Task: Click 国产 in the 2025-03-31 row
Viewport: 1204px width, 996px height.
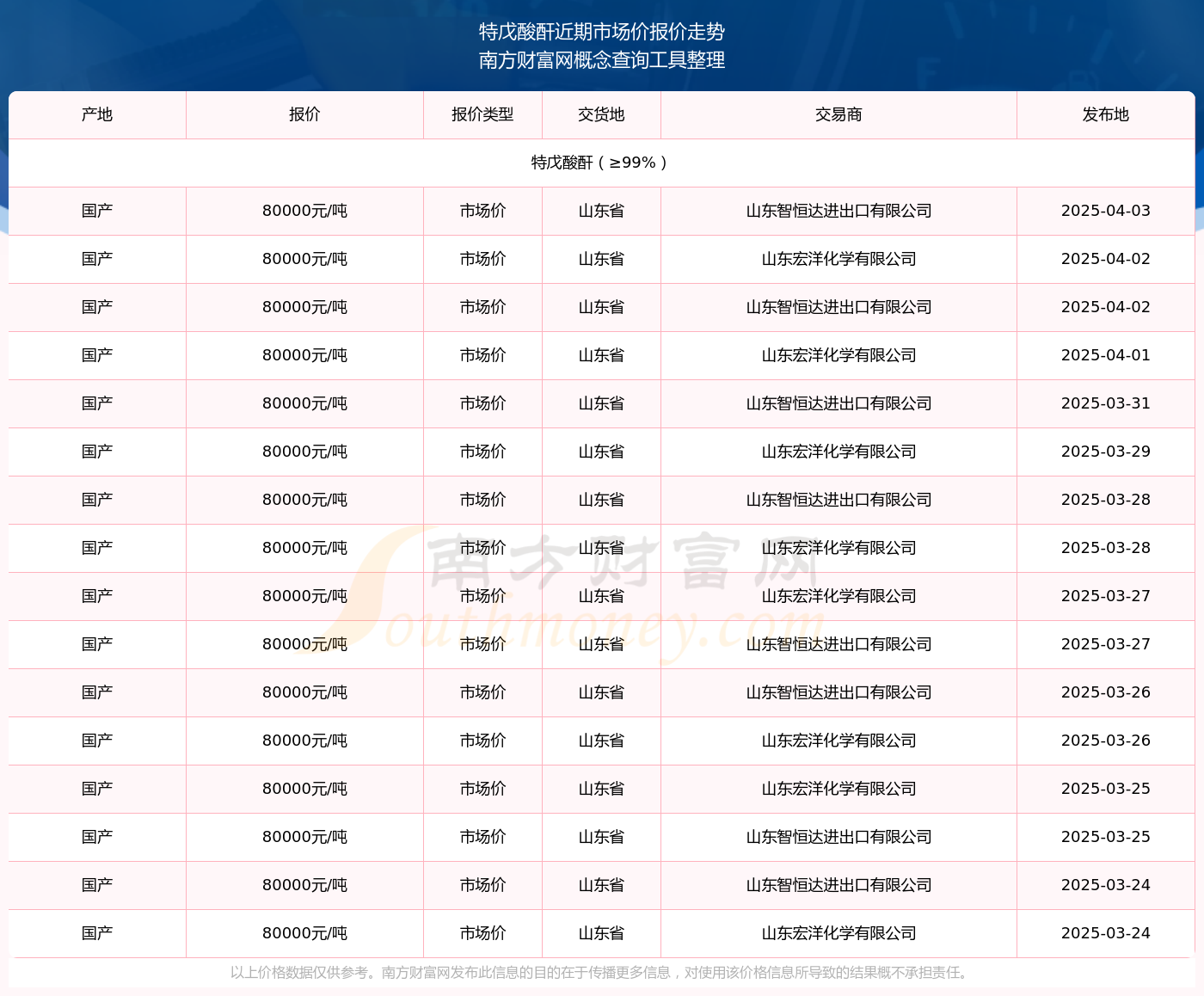Action: click(x=97, y=403)
